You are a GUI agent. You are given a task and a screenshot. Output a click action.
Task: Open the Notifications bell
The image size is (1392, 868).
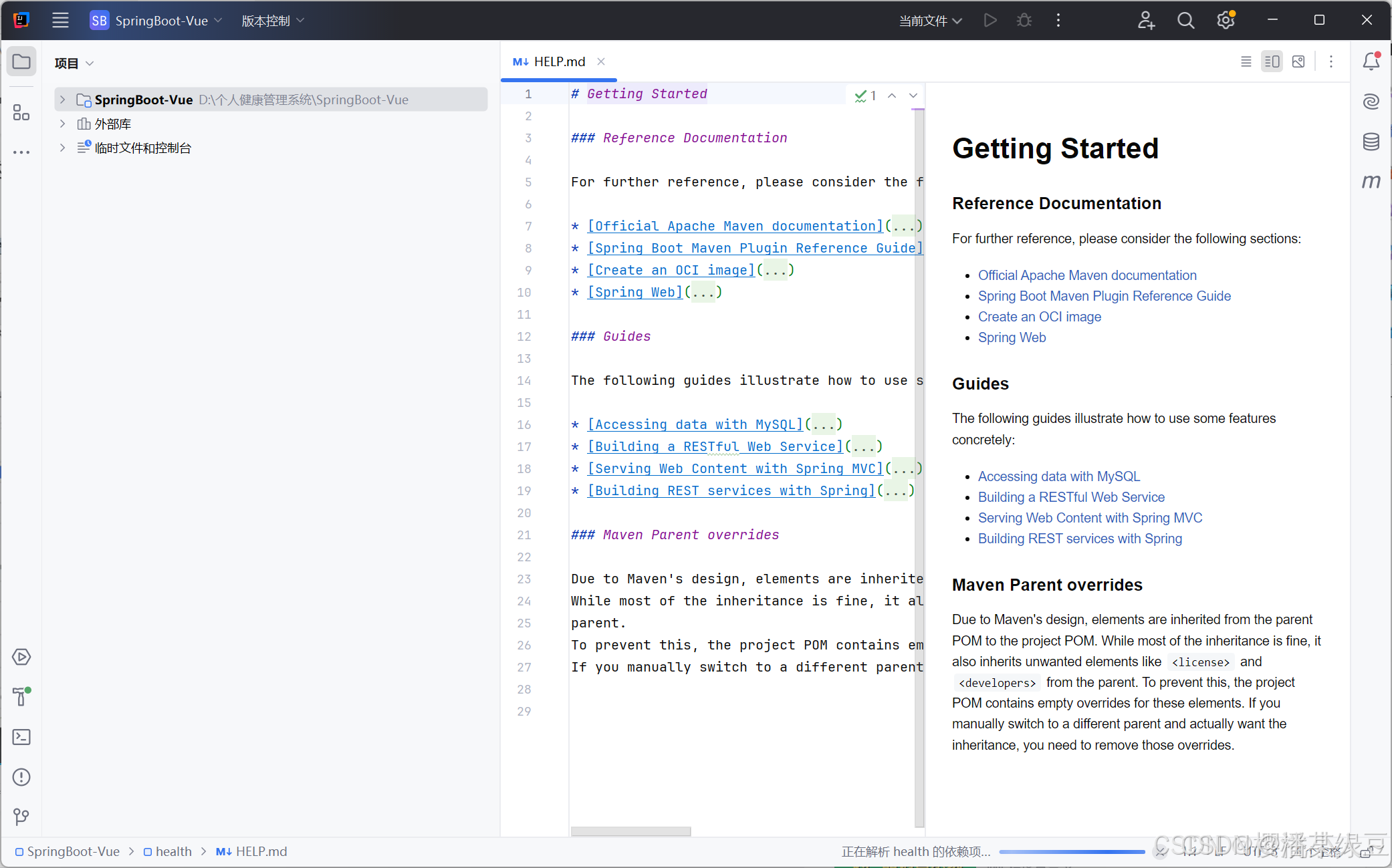(1371, 61)
